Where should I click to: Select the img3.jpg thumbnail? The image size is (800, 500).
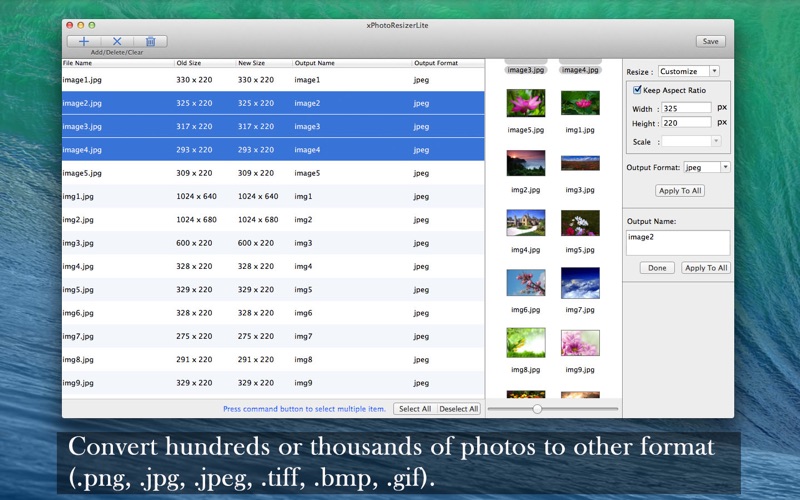coord(580,163)
